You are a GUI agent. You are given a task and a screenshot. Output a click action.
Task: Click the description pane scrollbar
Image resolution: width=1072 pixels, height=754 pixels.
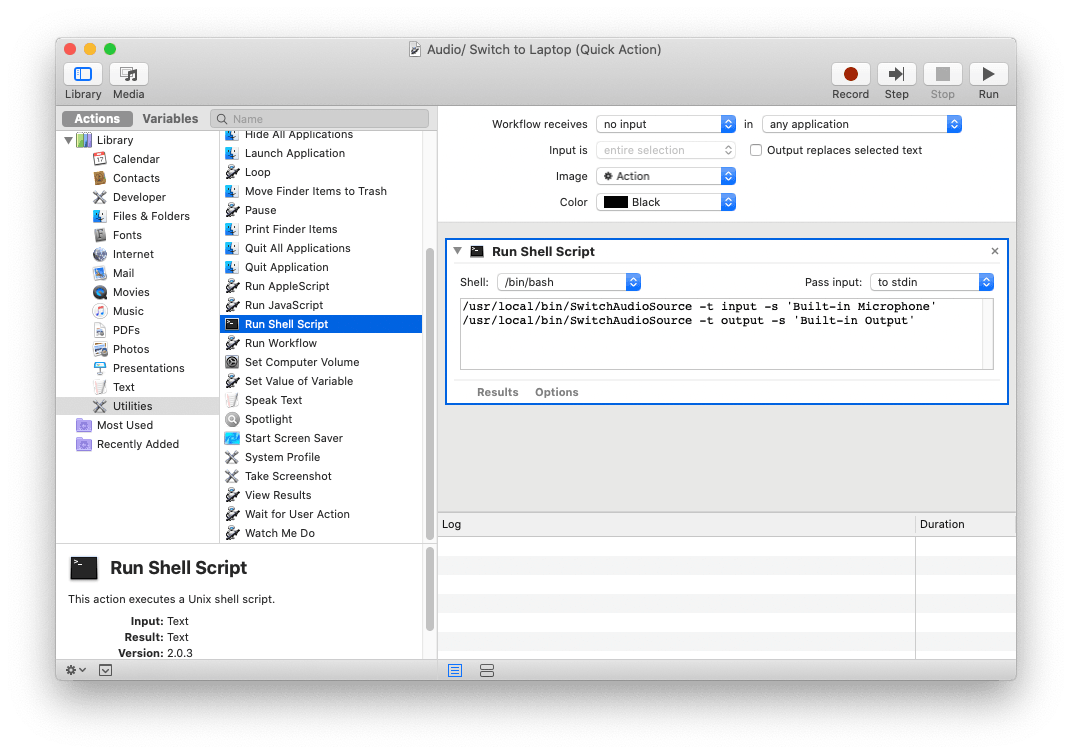[x=430, y=589]
